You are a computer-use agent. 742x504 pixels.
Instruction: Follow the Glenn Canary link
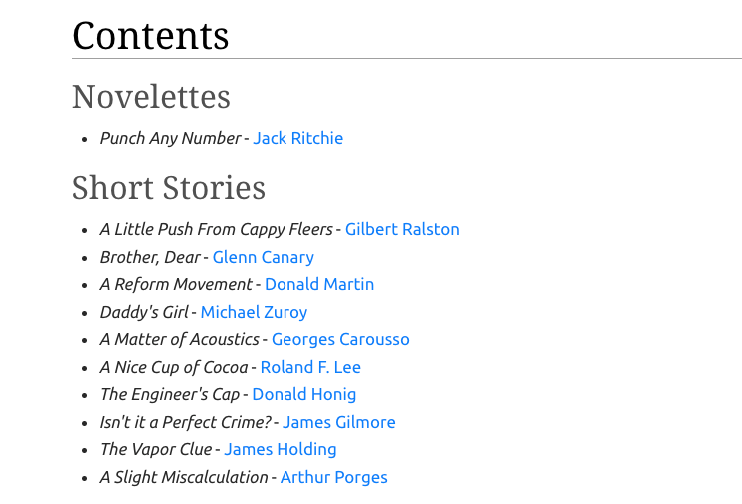(x=263, y=257)
